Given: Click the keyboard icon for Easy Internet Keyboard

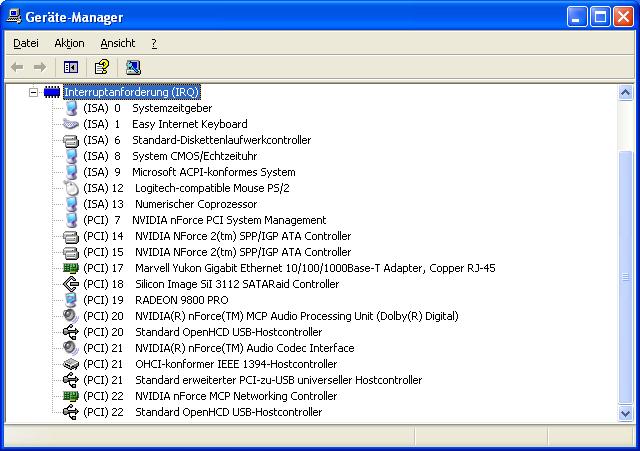Looking at the screenshot, I should click(x=71, y=124).
